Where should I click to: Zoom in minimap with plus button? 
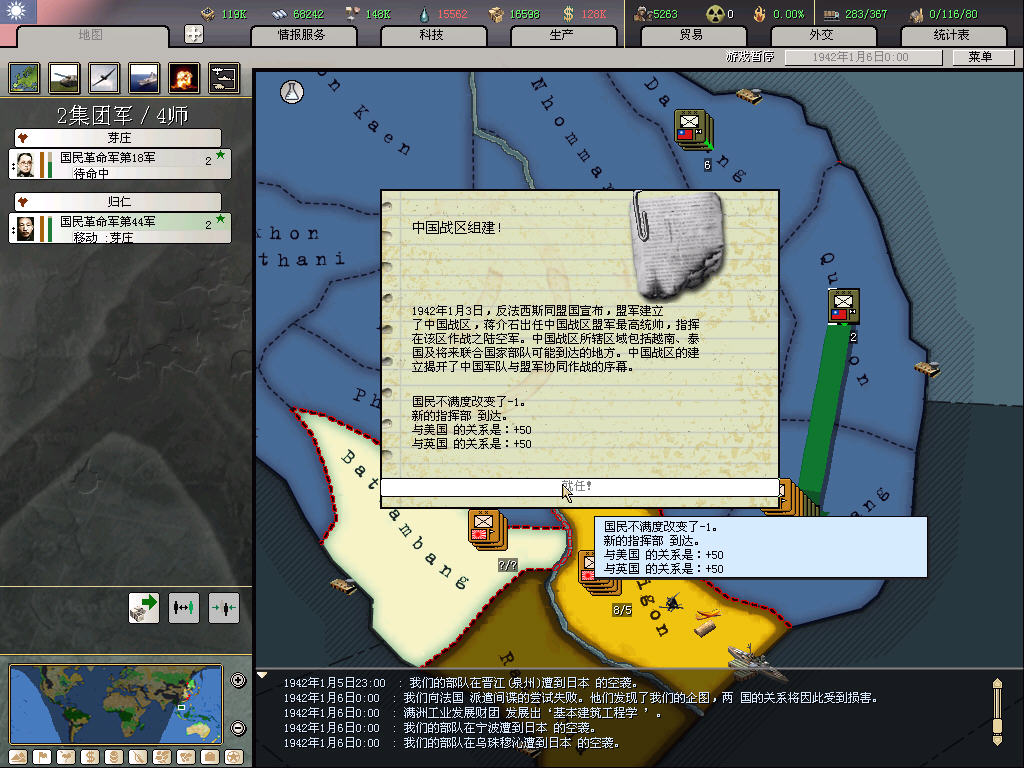238,680
